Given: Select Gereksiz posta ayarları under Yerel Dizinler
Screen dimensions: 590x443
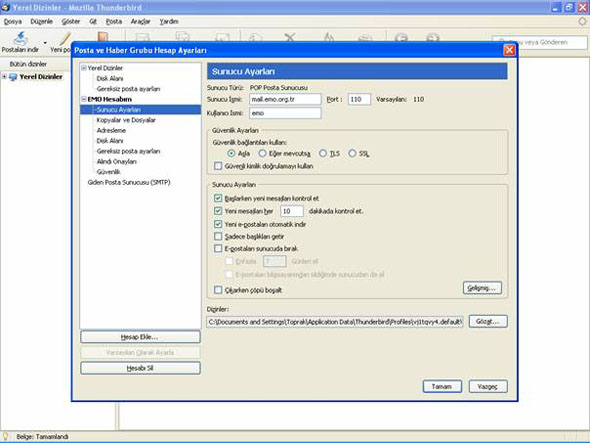Looking at the screenshot, I should pyautogui.click(x=128, y=89).
